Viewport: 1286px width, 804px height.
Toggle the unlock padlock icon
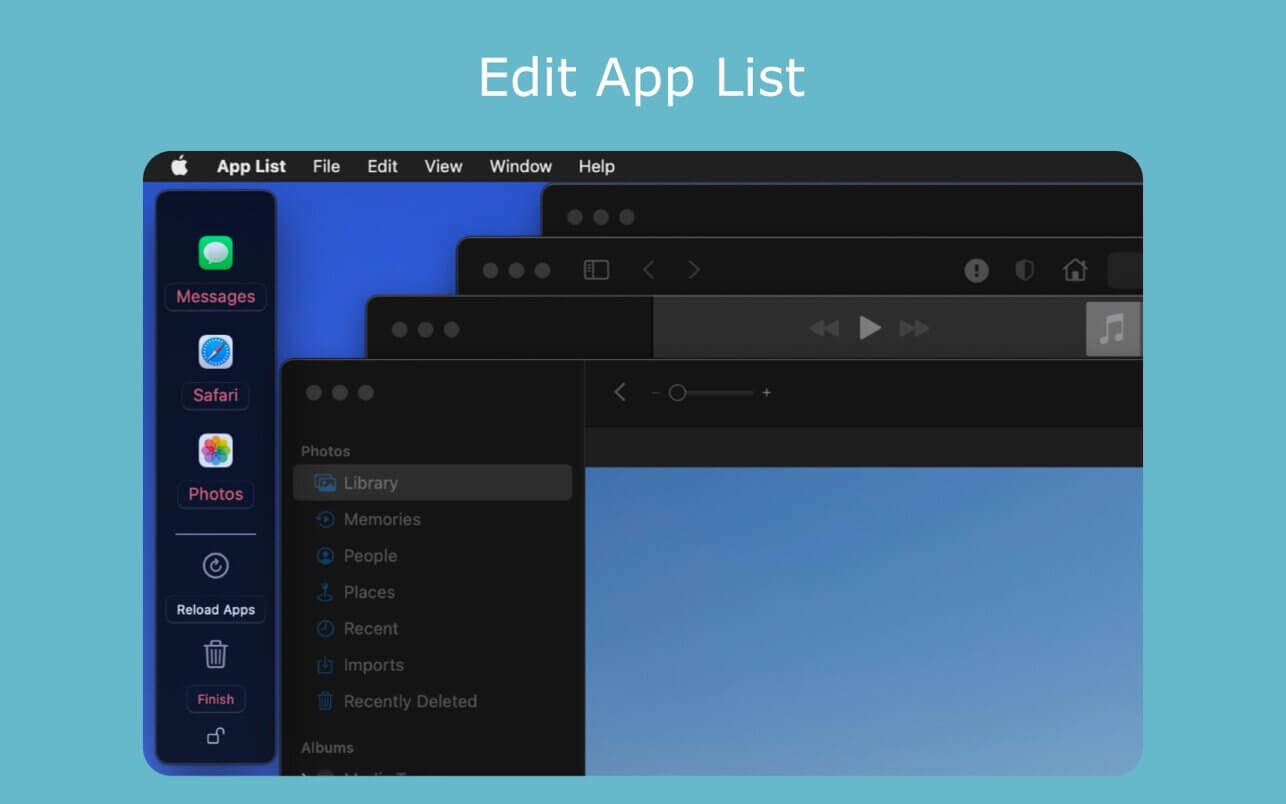point(215,736)
